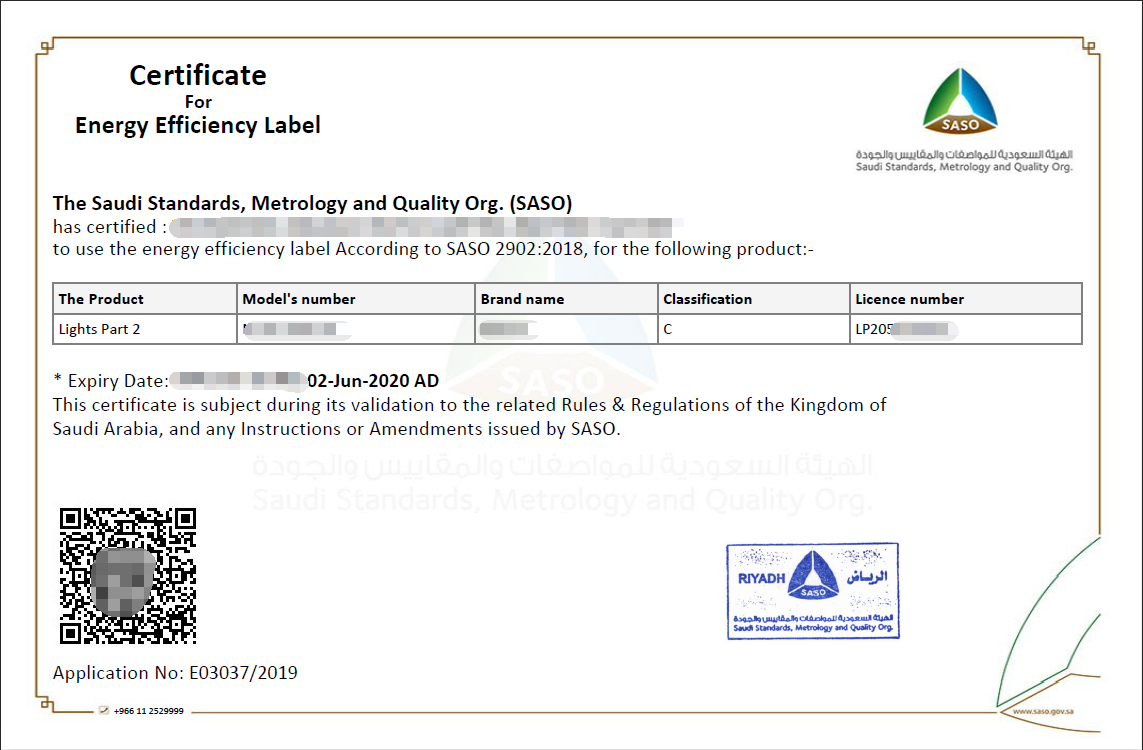
Task: Click the expiry date '02-Jun-2020 AD'
Action: 373,380
